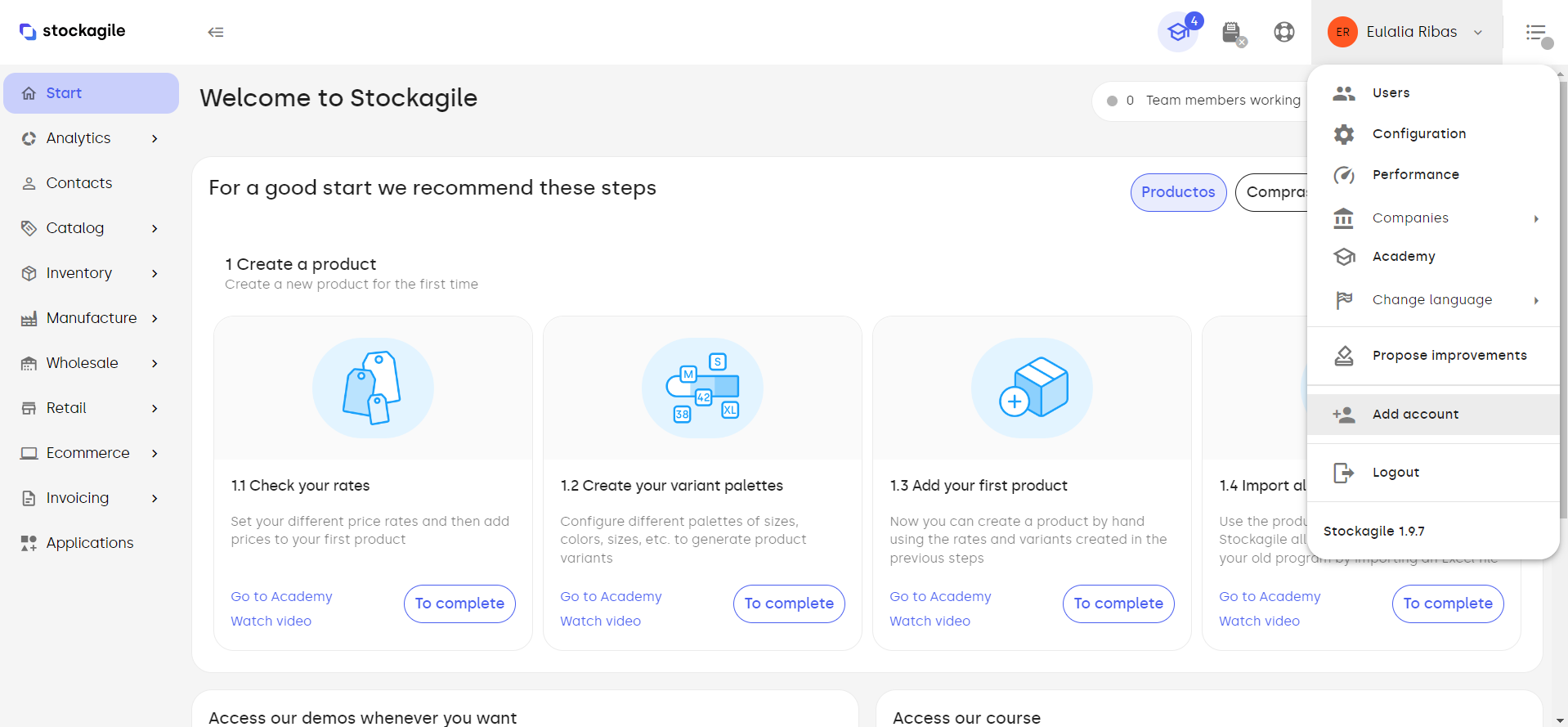Open Go to Academy under Check your rates
This screenshot has height=727, width=1568.
pyautogui.click(x=281, y=597)
